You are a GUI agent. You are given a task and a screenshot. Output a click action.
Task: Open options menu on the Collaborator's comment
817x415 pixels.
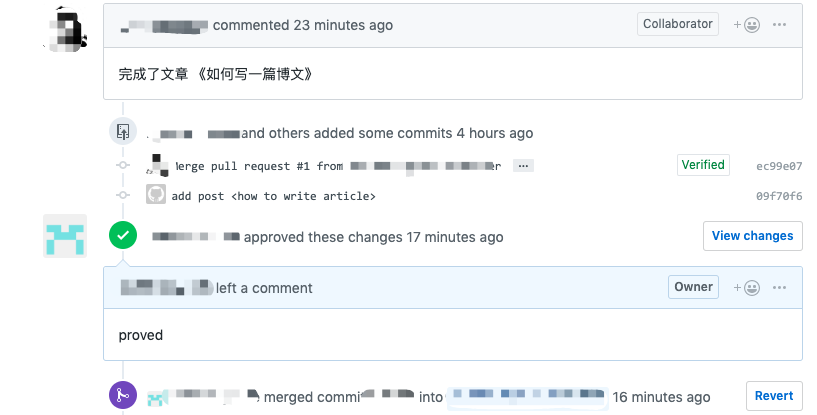coord(780,25)
